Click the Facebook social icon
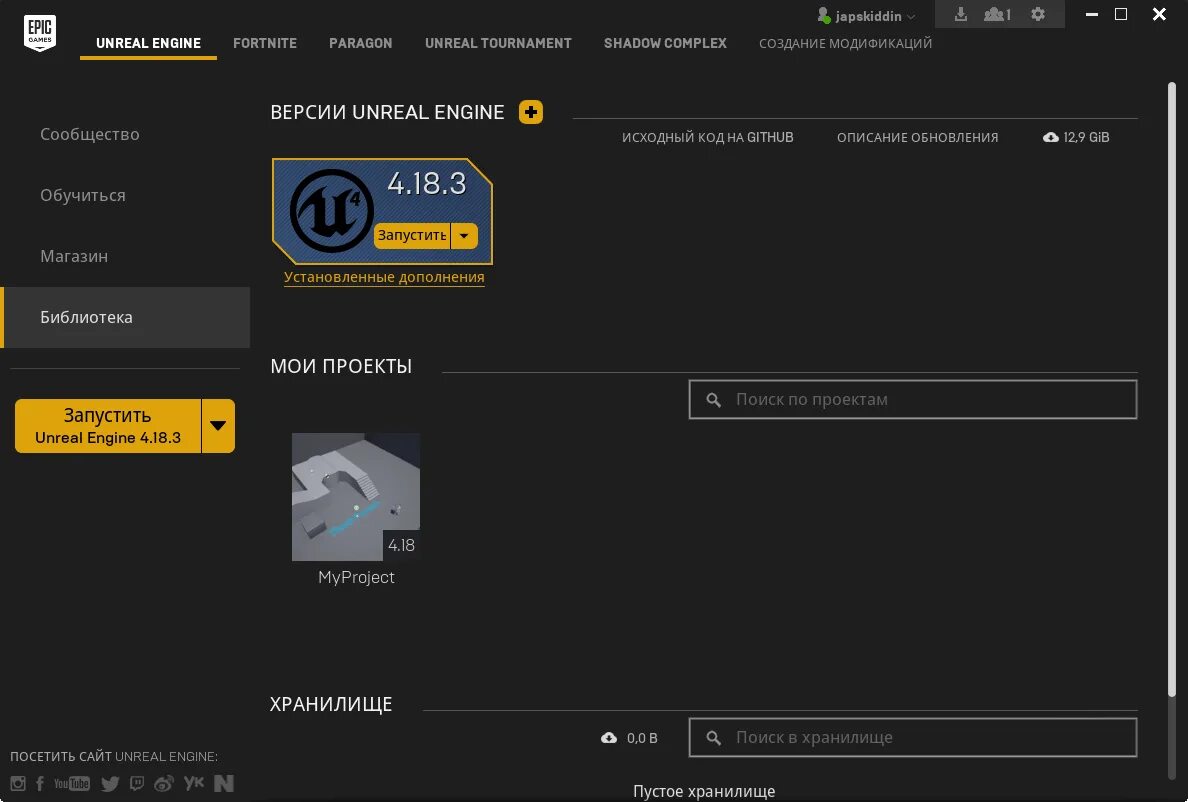The height and width of the screenshot is (802, 1188). click(40, 784)
